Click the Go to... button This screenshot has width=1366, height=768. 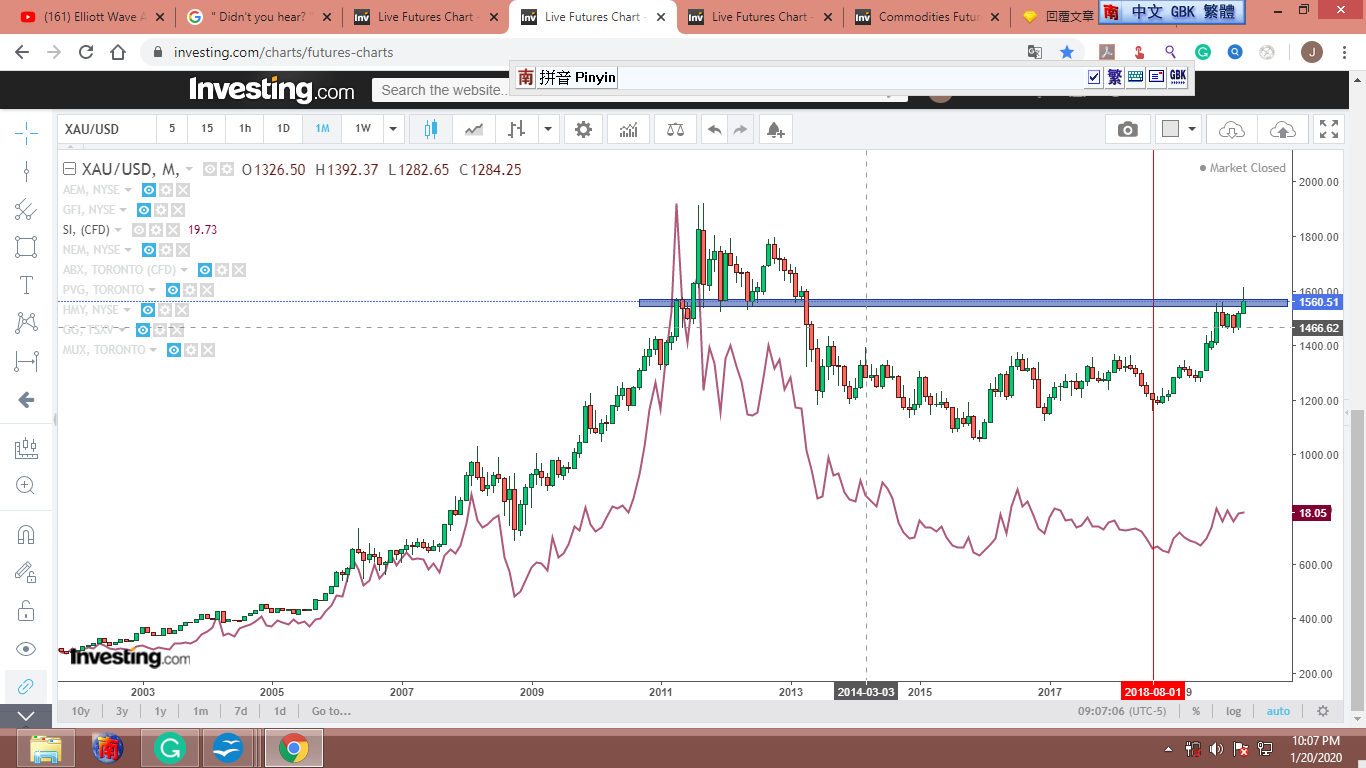click(331, 711)
